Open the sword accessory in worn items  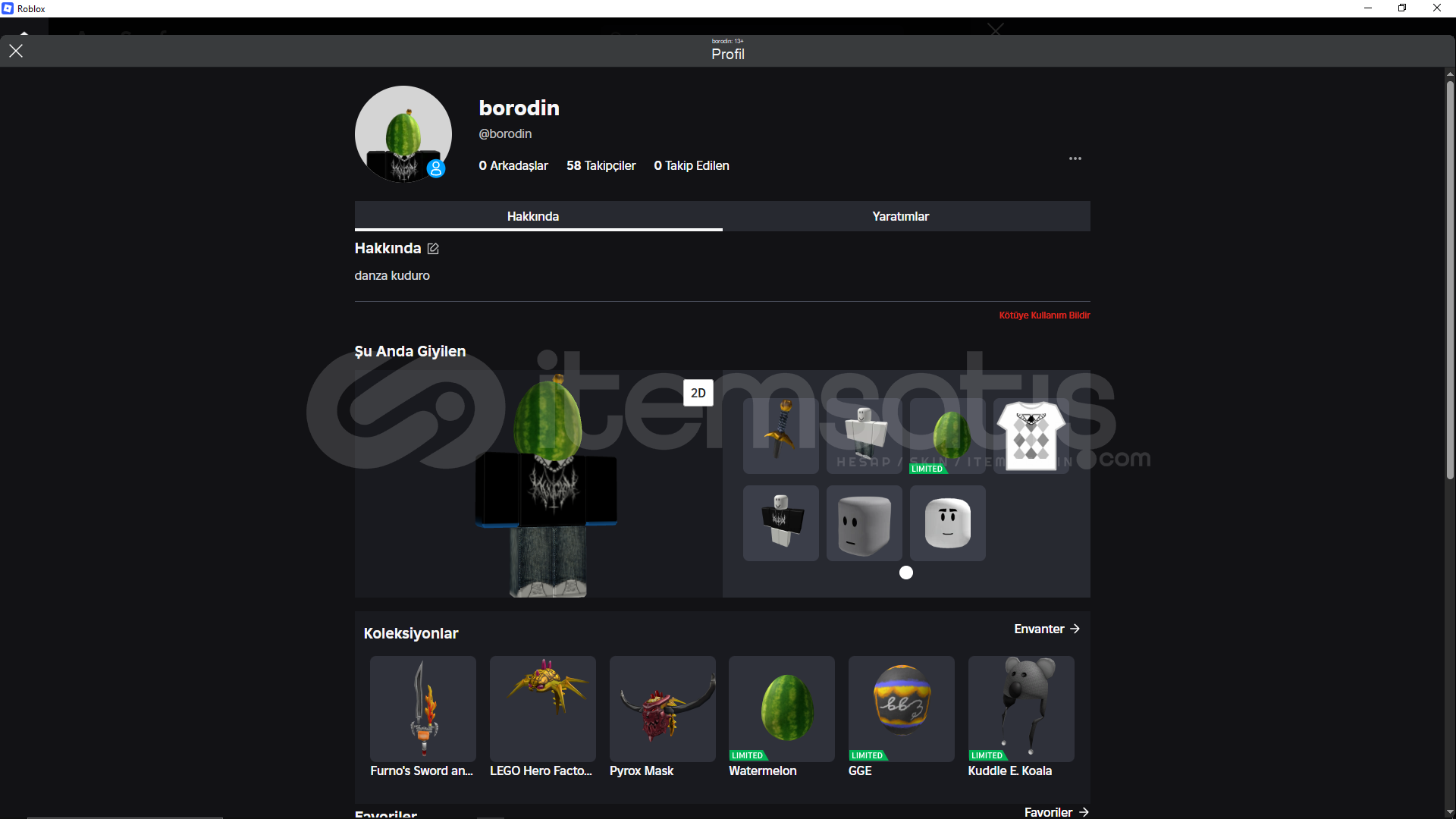click(781, 436)
